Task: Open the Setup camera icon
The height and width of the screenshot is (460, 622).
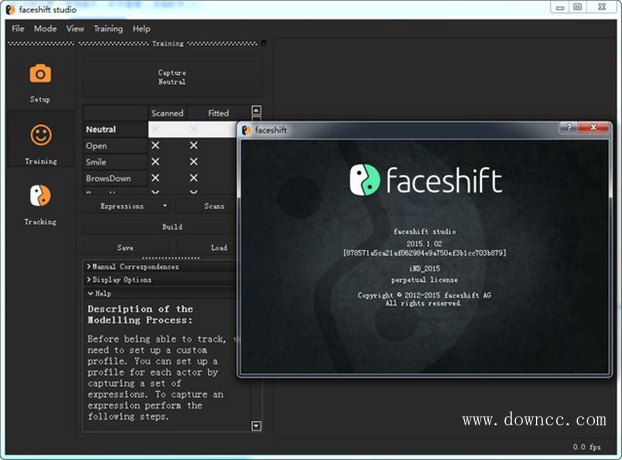Action: click(40, 74)
